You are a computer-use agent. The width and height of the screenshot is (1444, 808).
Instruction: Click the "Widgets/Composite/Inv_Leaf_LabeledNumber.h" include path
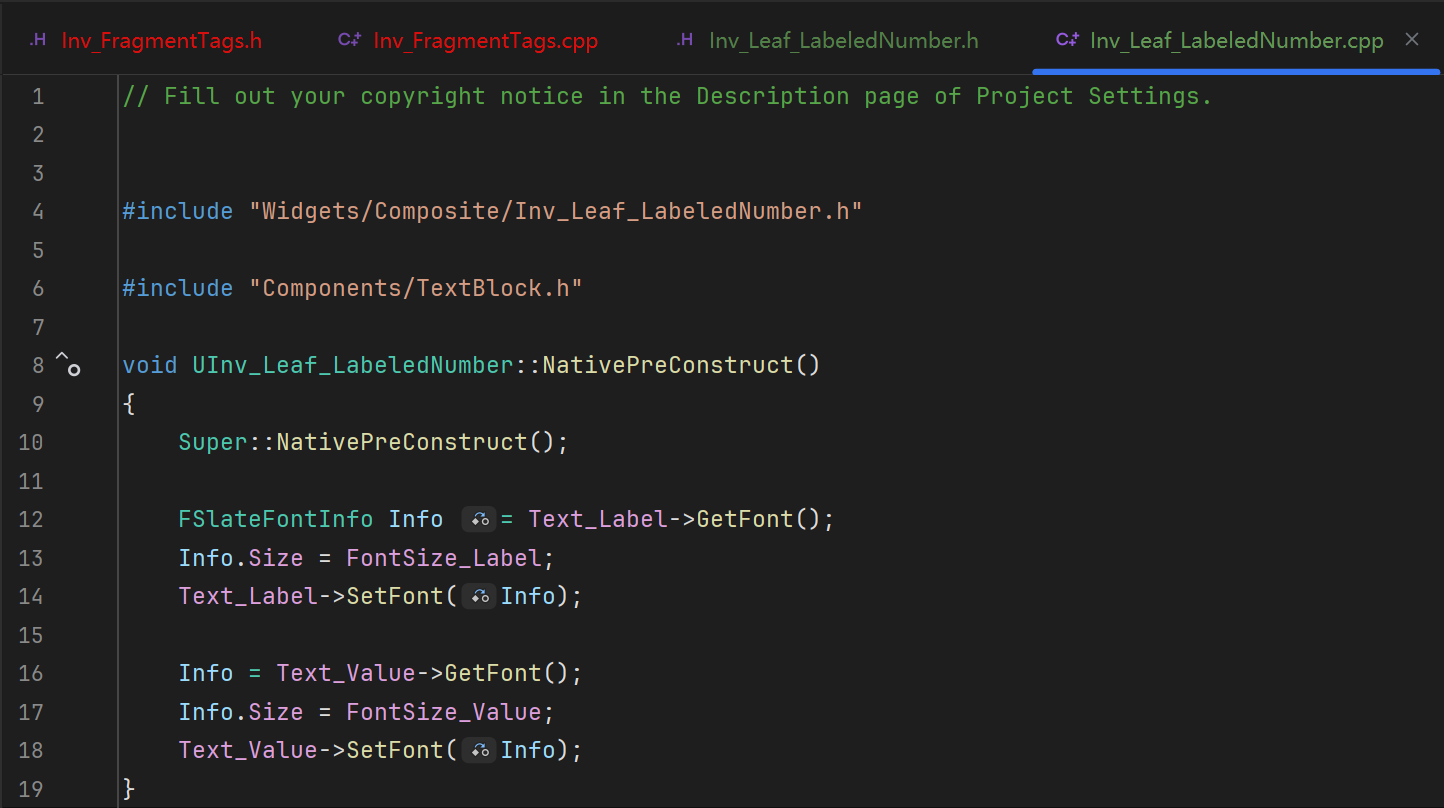[556, 211]
